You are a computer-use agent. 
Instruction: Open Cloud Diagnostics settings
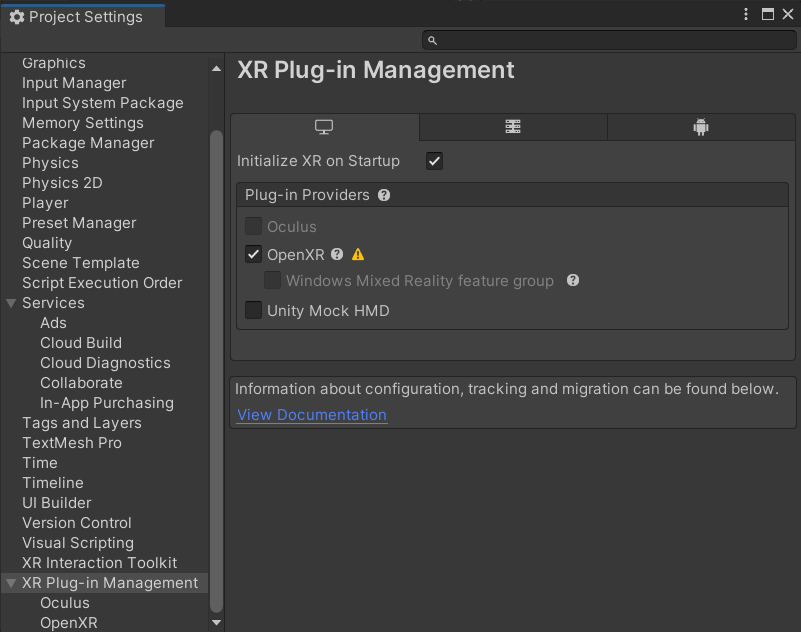105,362
